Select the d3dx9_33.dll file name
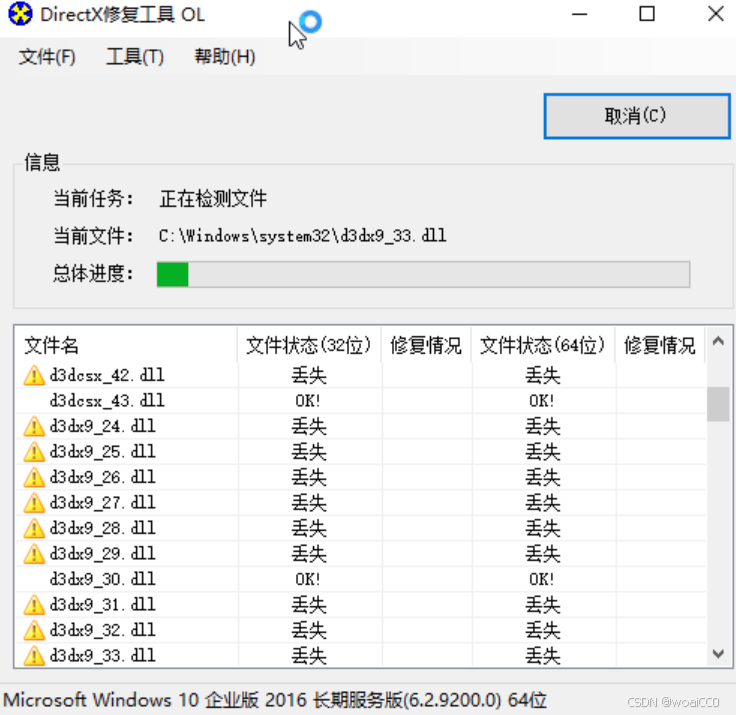Viewport: 736px width, 715px height. pyautogui.click(x=102, y=655)
